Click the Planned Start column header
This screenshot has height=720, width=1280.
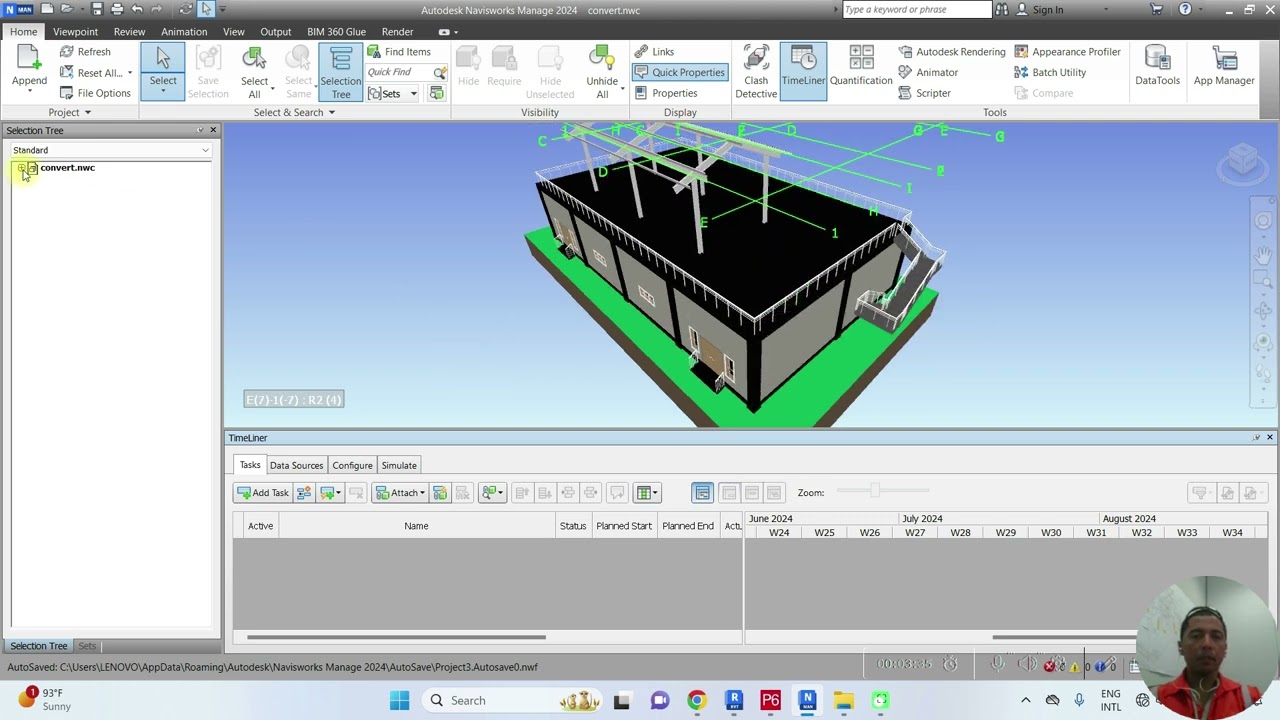click(623, 526)
